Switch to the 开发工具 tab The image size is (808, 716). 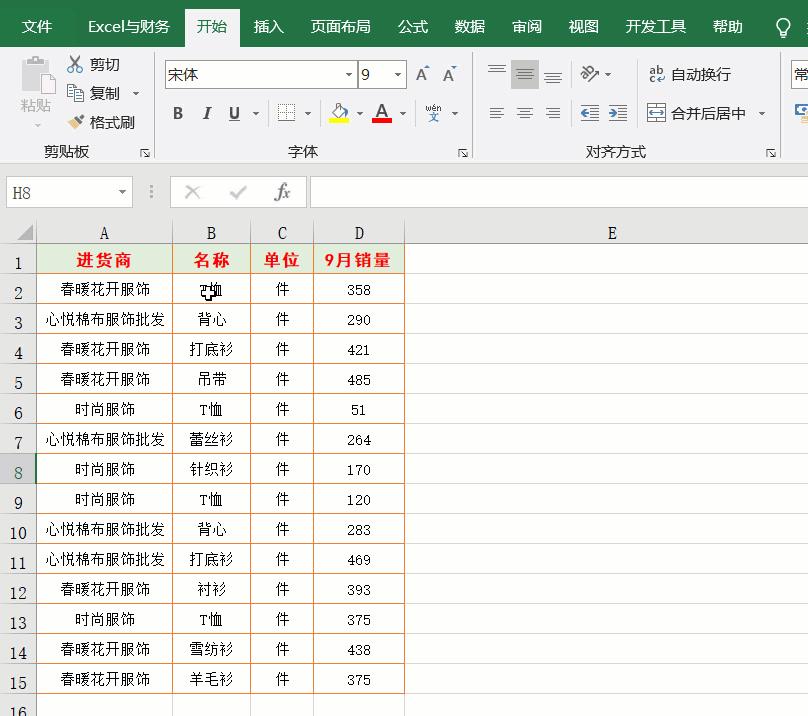655,27
